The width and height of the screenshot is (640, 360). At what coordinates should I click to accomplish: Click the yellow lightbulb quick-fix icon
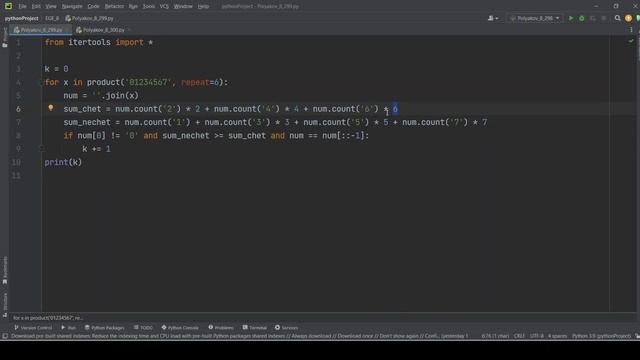coord(51,108)
